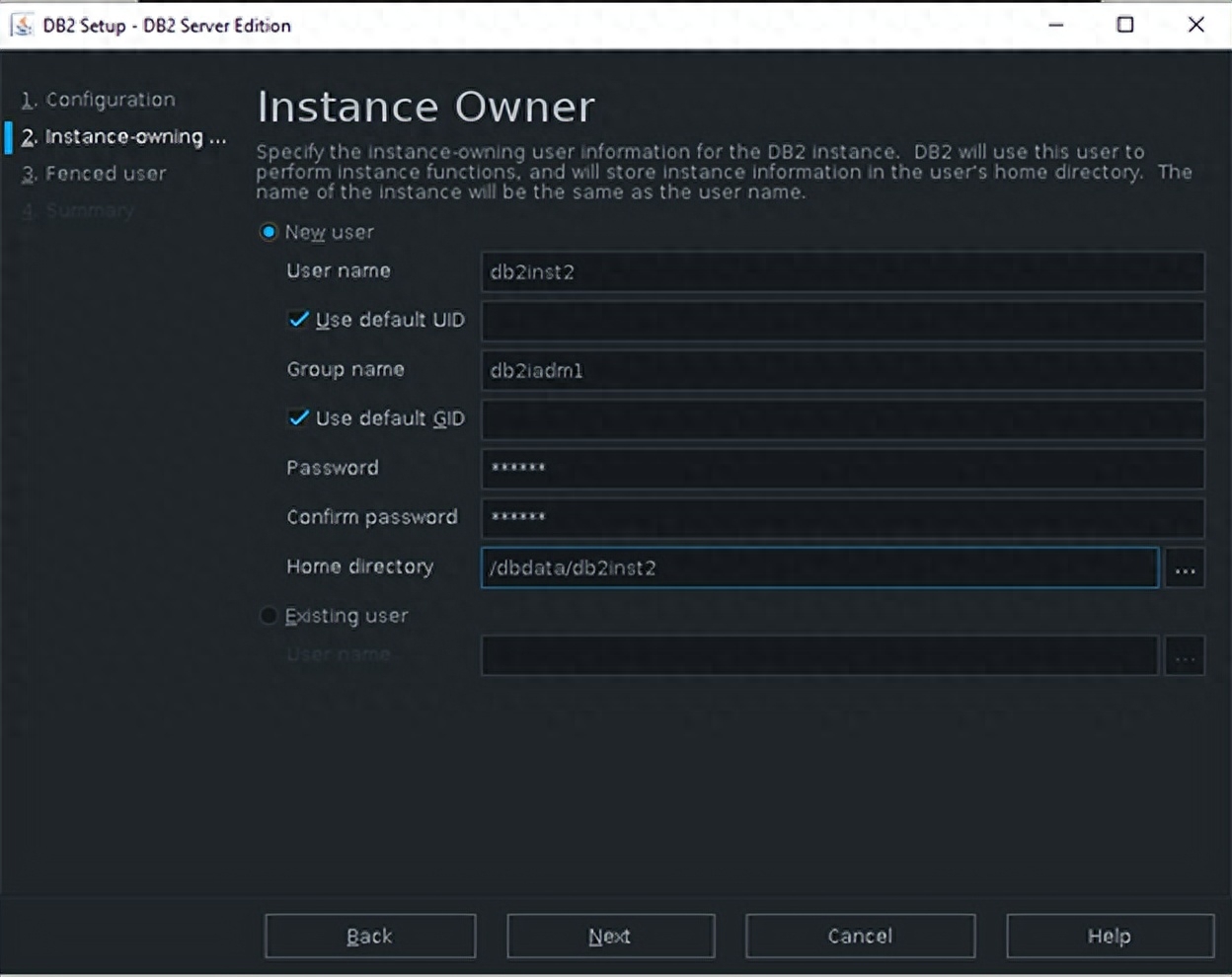Screen dimensions: 1232x977
Task: Focus the Password input field
Action: point(842,469)
